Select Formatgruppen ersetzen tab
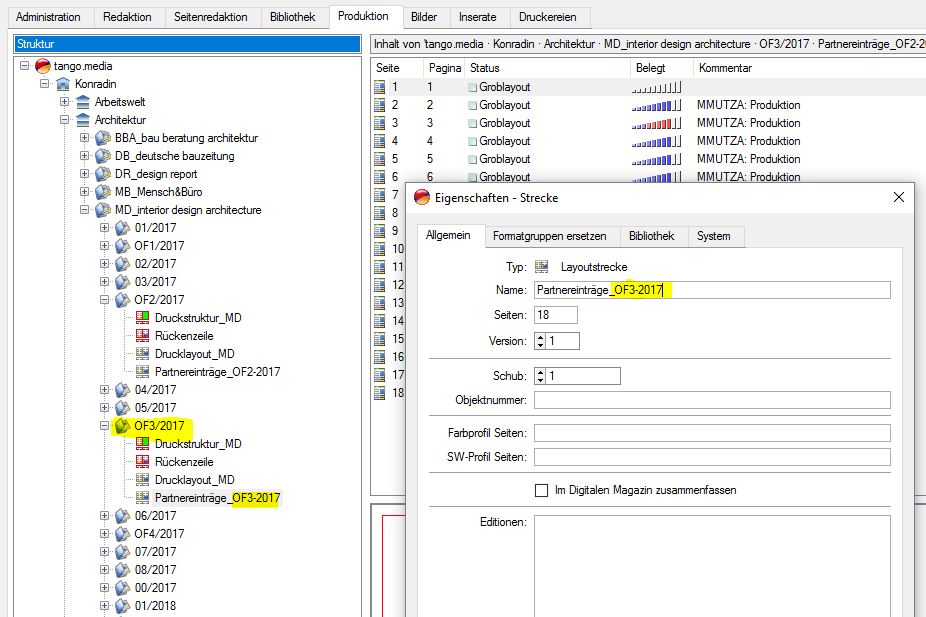926x617 pixels. pos(549,236)
